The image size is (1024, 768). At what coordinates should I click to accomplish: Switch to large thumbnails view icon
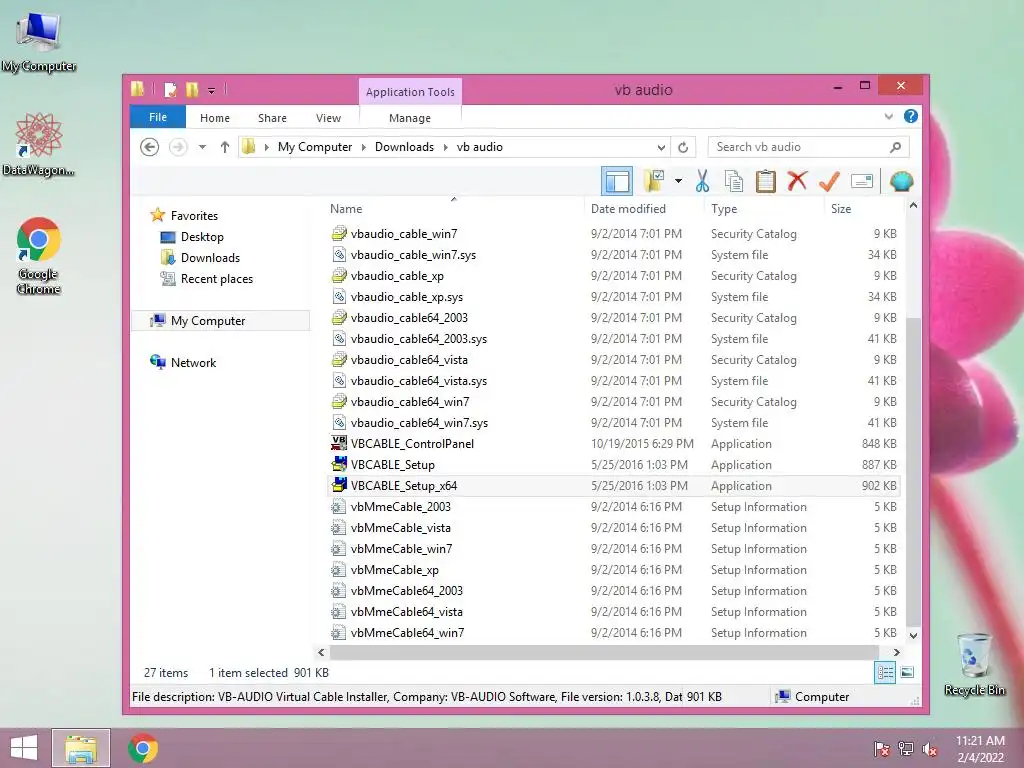tap(907, 672)
